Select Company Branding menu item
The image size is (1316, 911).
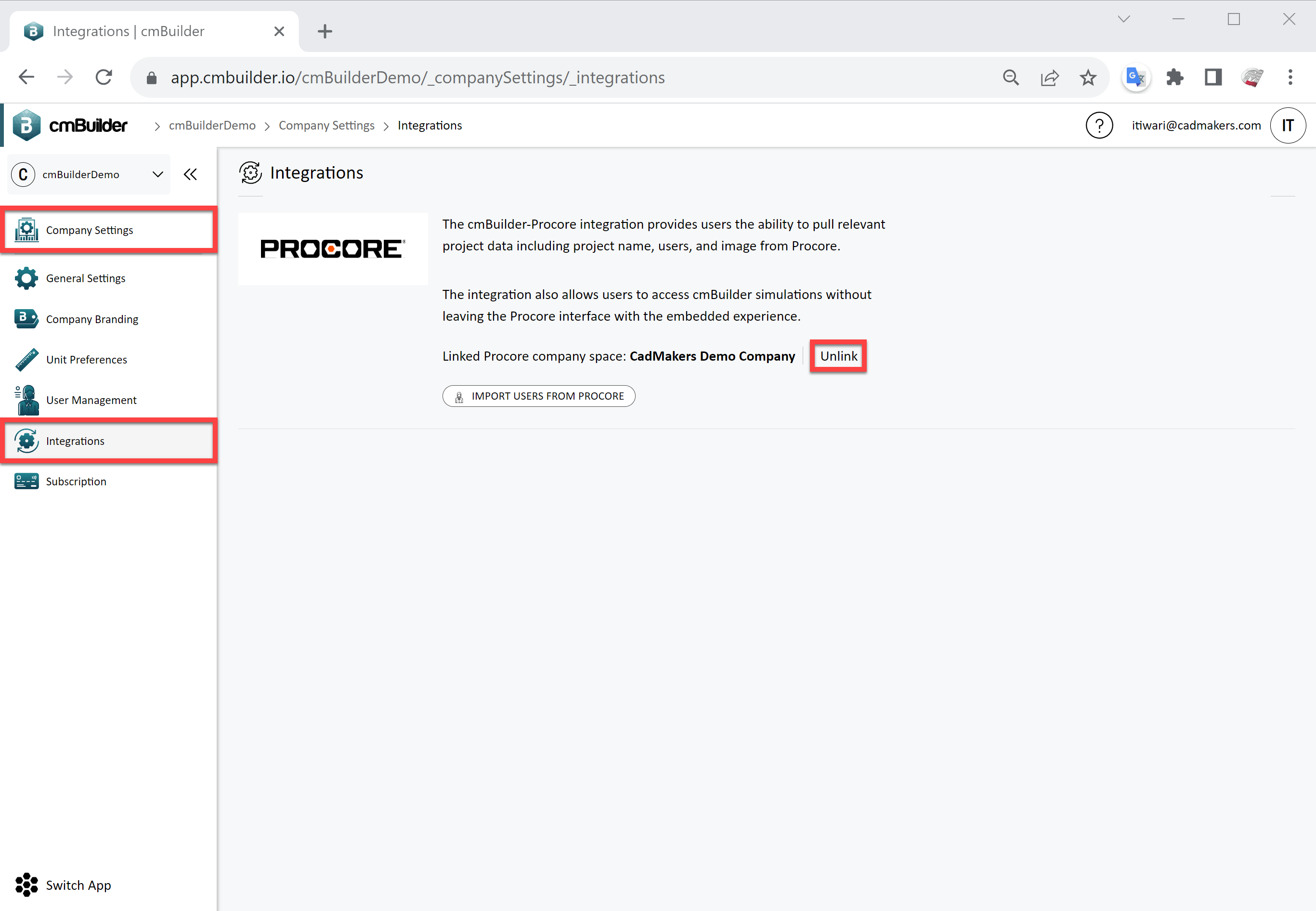108,318
